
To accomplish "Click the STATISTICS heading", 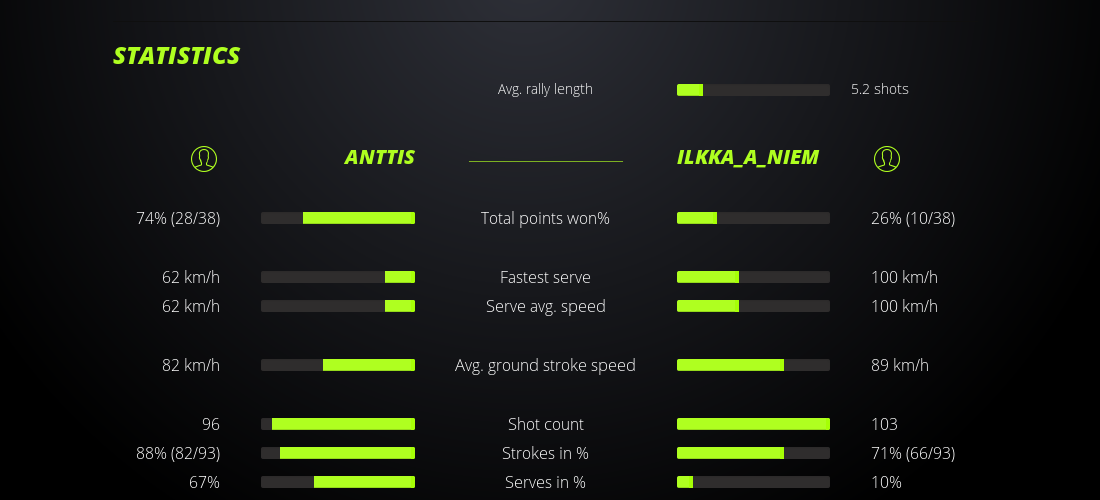I will click(x=177, y=56).
